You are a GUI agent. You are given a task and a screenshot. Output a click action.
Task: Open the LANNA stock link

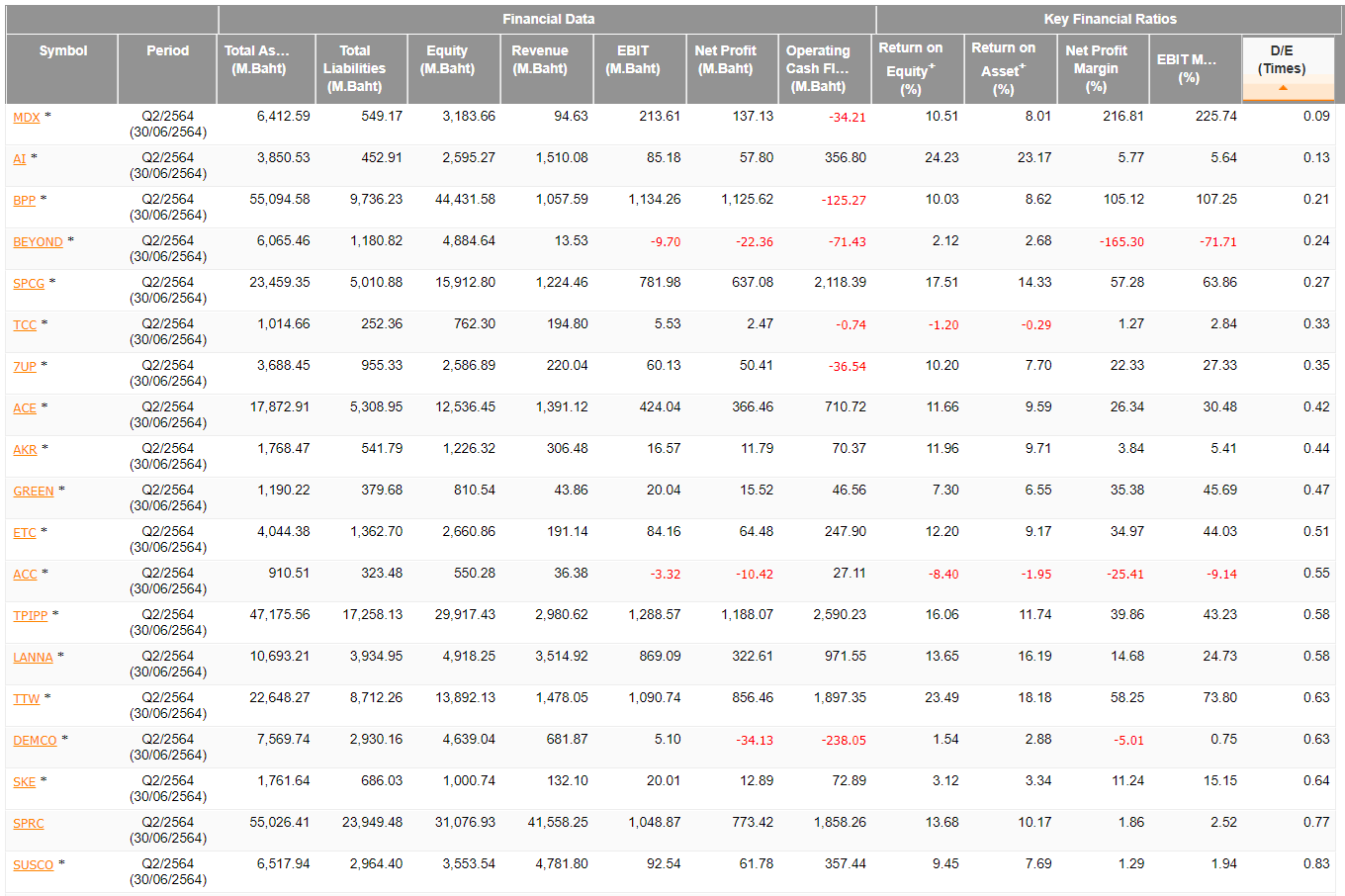(x=33, y=658)
